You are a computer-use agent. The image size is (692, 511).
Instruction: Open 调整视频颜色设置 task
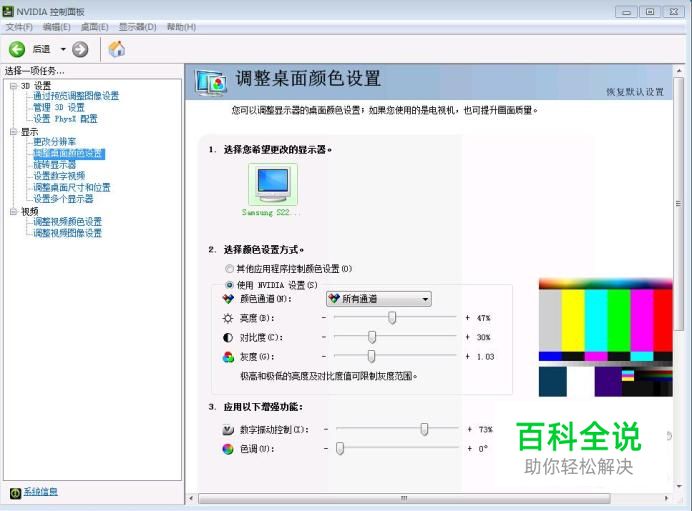[x=68, y=222]
